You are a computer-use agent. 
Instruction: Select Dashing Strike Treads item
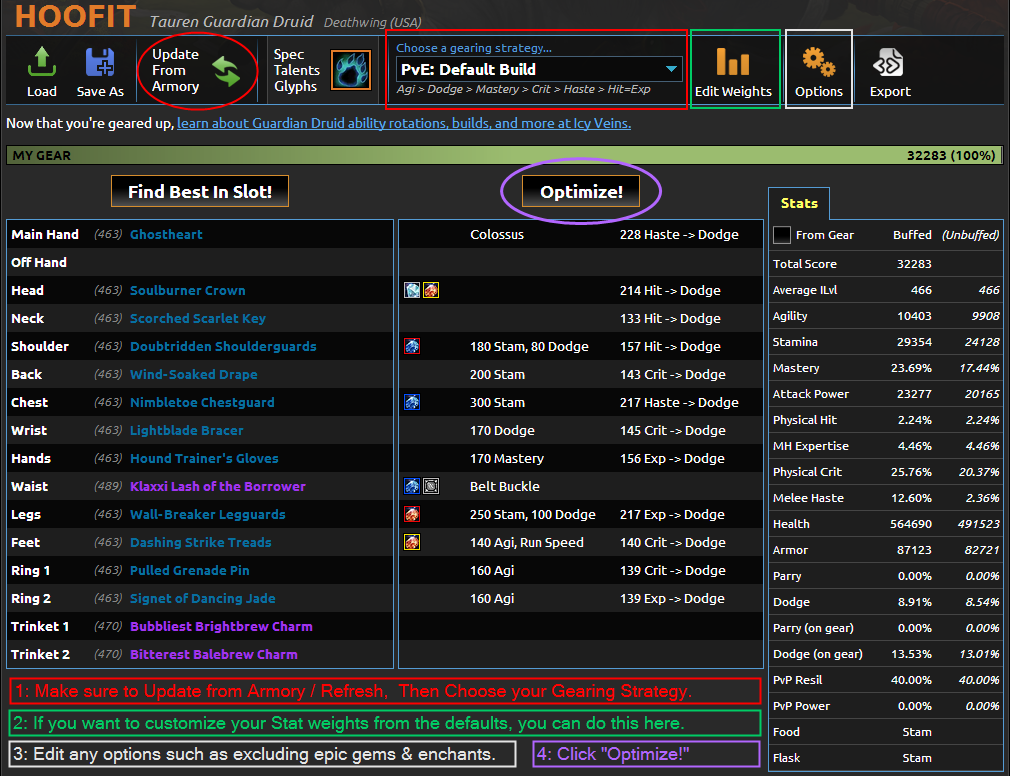click(x=200, y=542)
